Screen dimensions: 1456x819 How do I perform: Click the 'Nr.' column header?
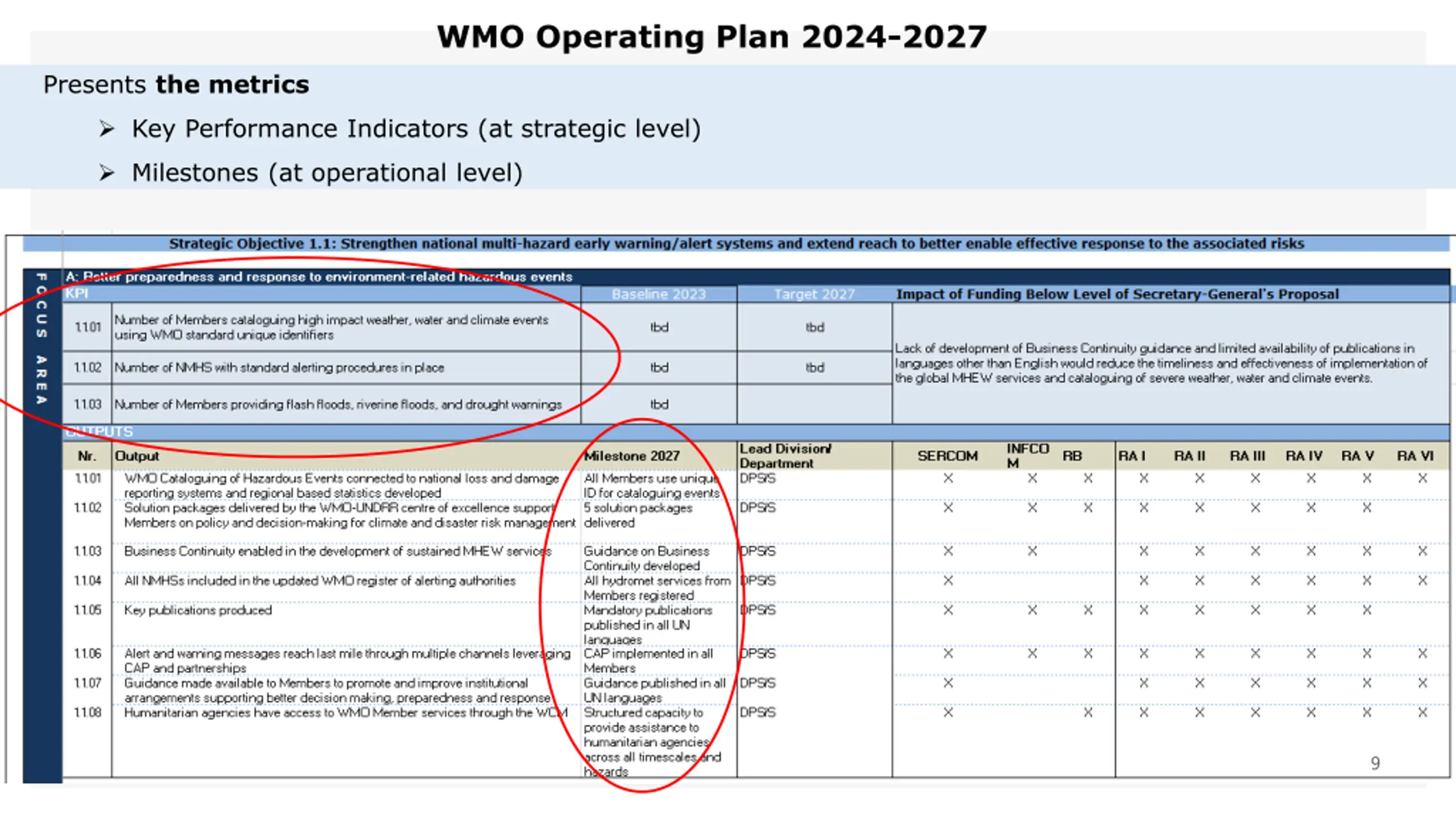click(x=87, y=456)
